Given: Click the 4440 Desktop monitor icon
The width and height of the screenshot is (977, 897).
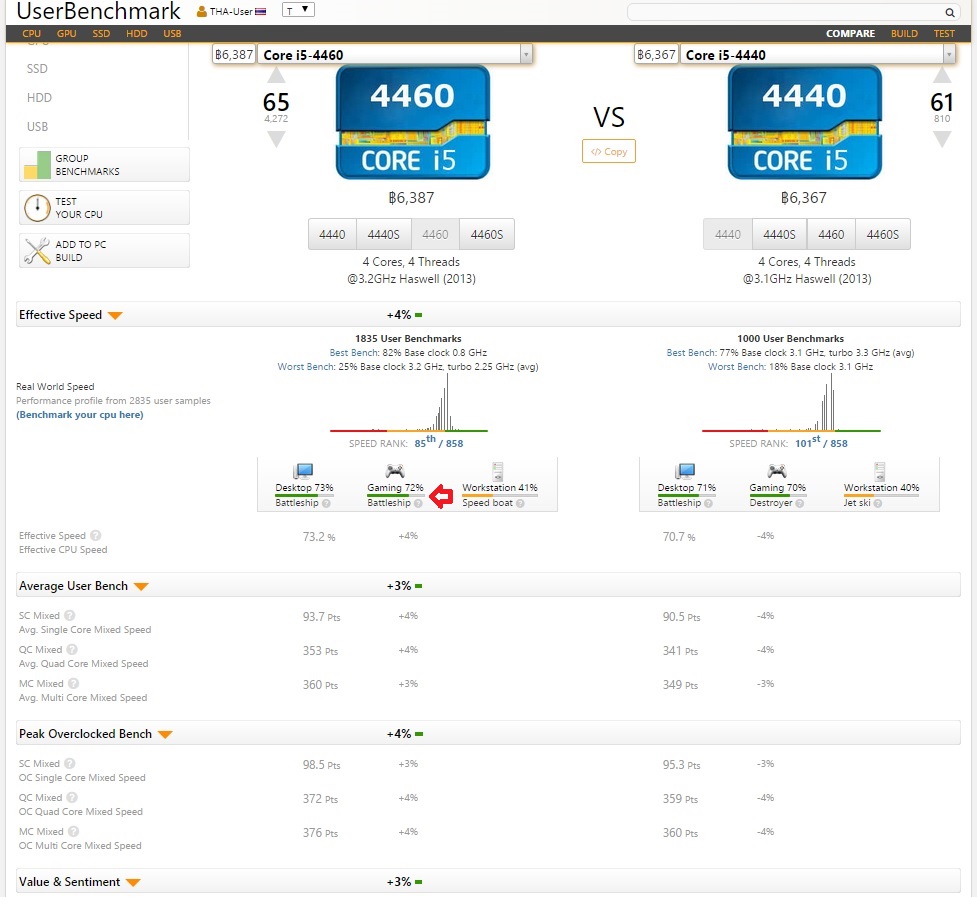Looking at the screenshot, I should tap(685, 471).
